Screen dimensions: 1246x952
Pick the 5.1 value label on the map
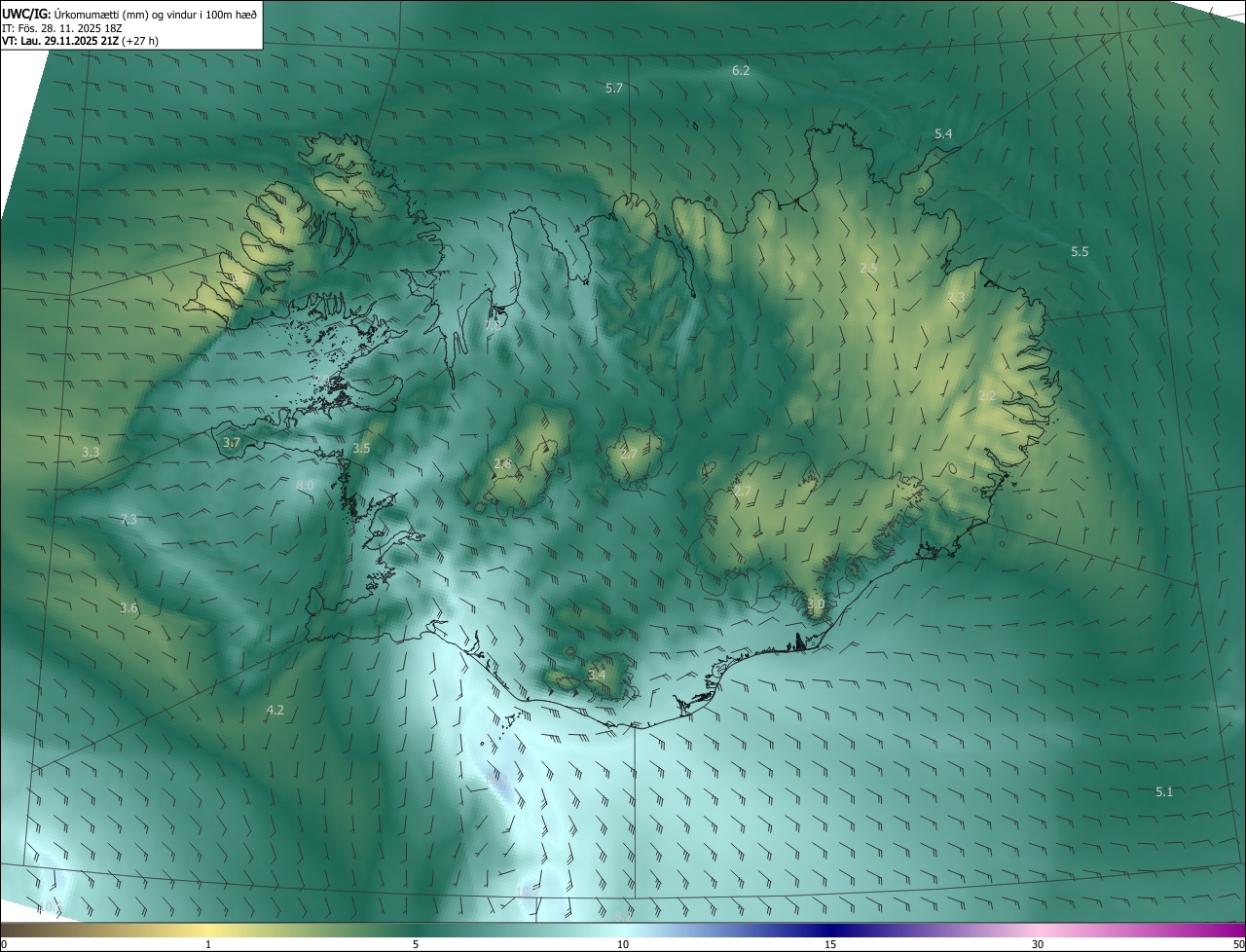pyautogui.click(x=1164, y=791)
